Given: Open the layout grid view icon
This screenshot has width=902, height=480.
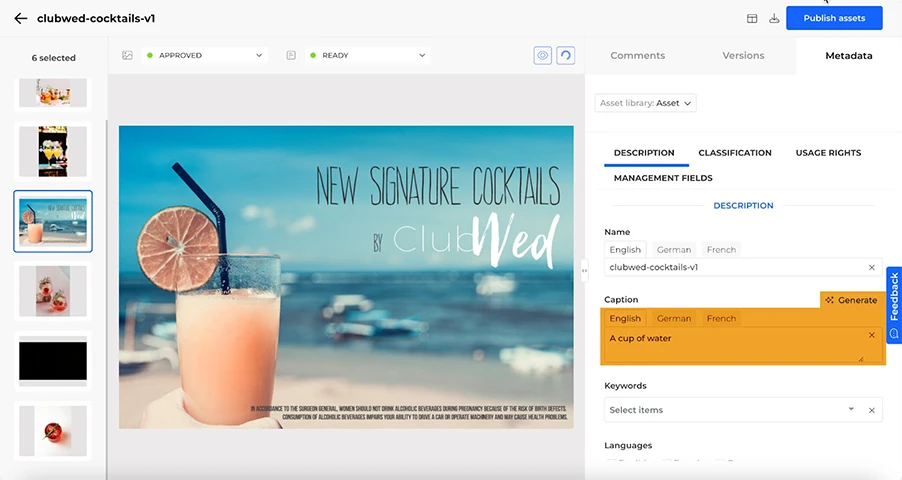Looking at the screenshot, I should point(752,18).
